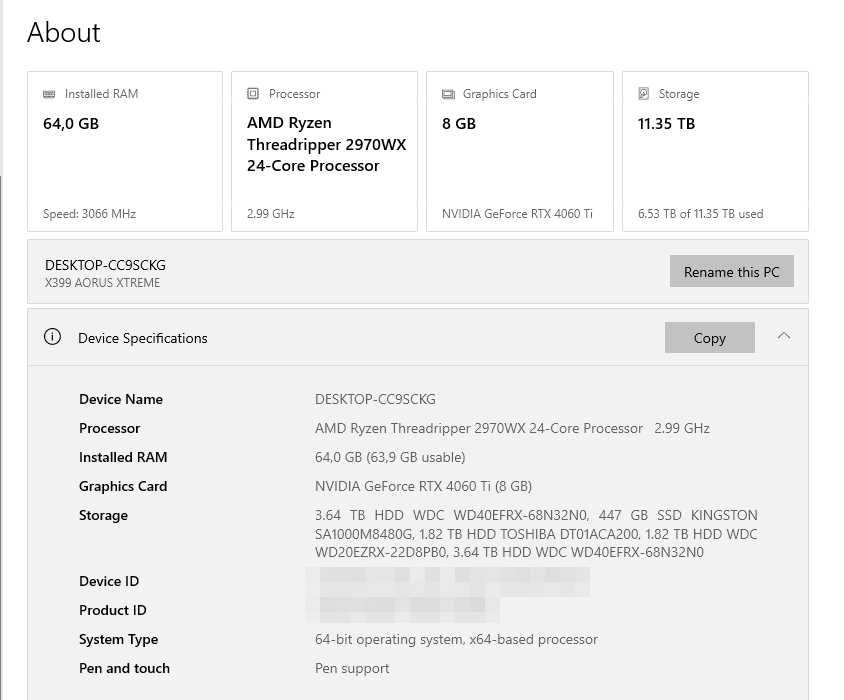Click the Device ID label

pos(109,581)
